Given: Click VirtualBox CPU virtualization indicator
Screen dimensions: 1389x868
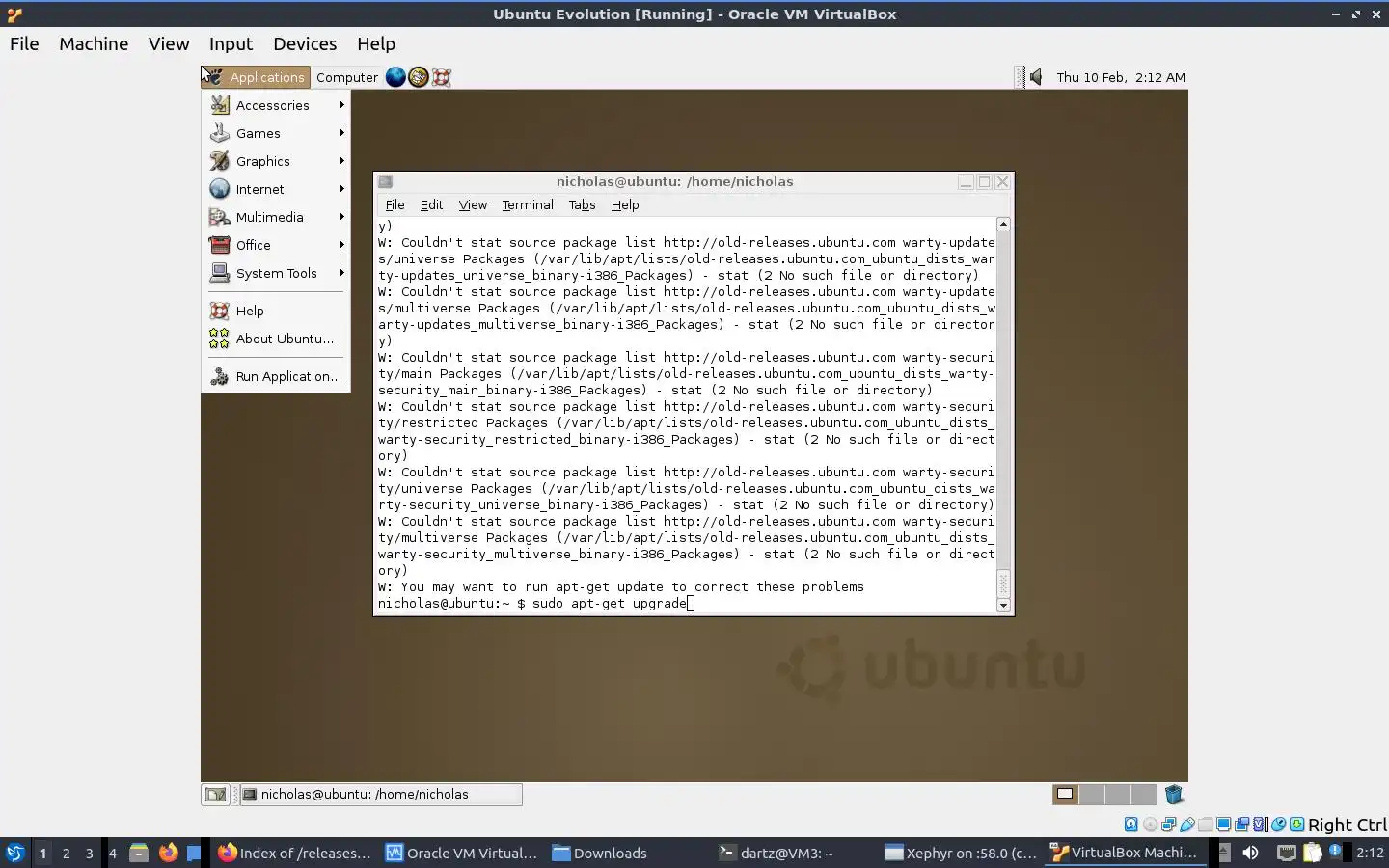Looking at the screenshot, I should (x=1260, y=825).
